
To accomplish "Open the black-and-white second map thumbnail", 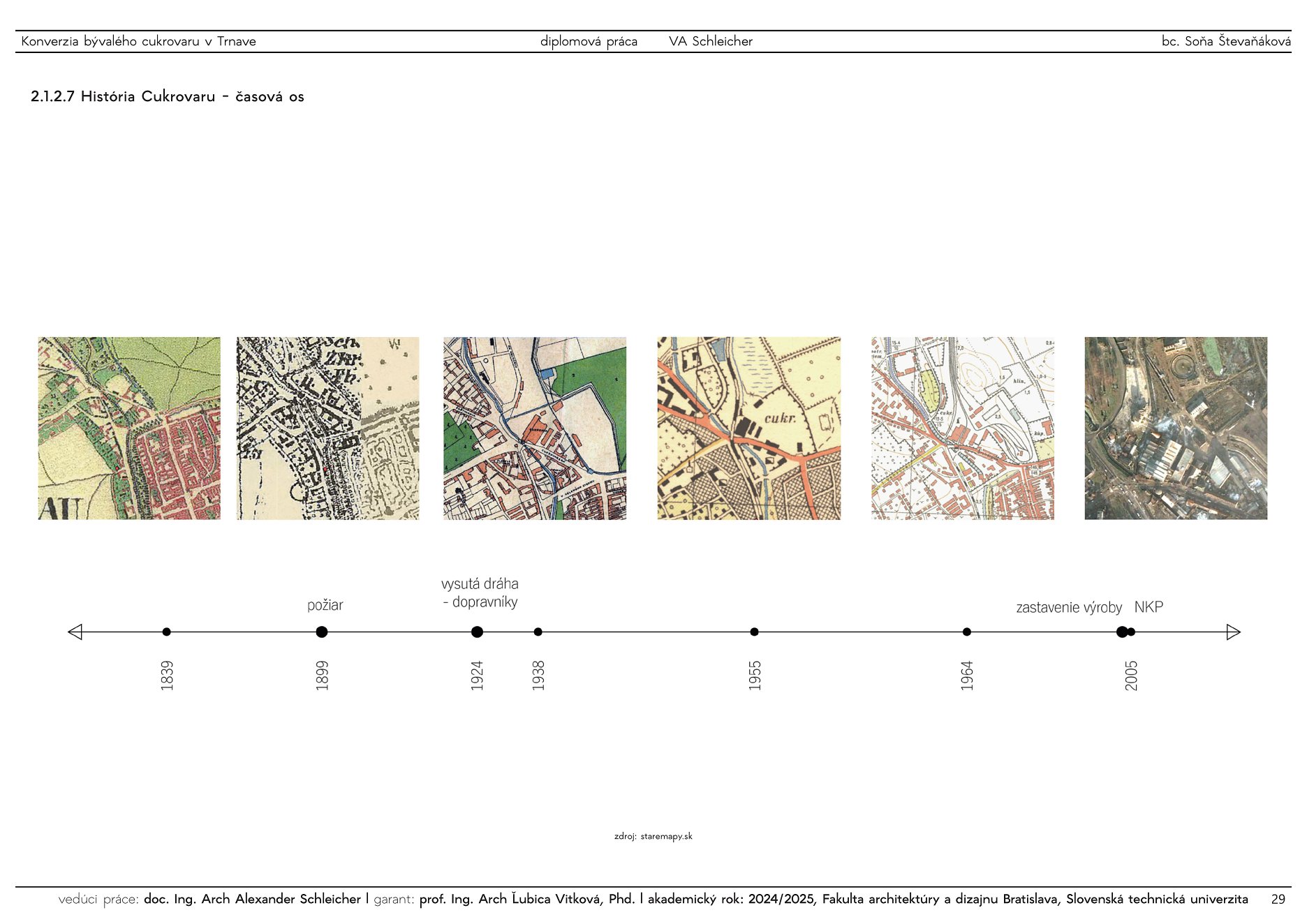I will pos(328,429).
